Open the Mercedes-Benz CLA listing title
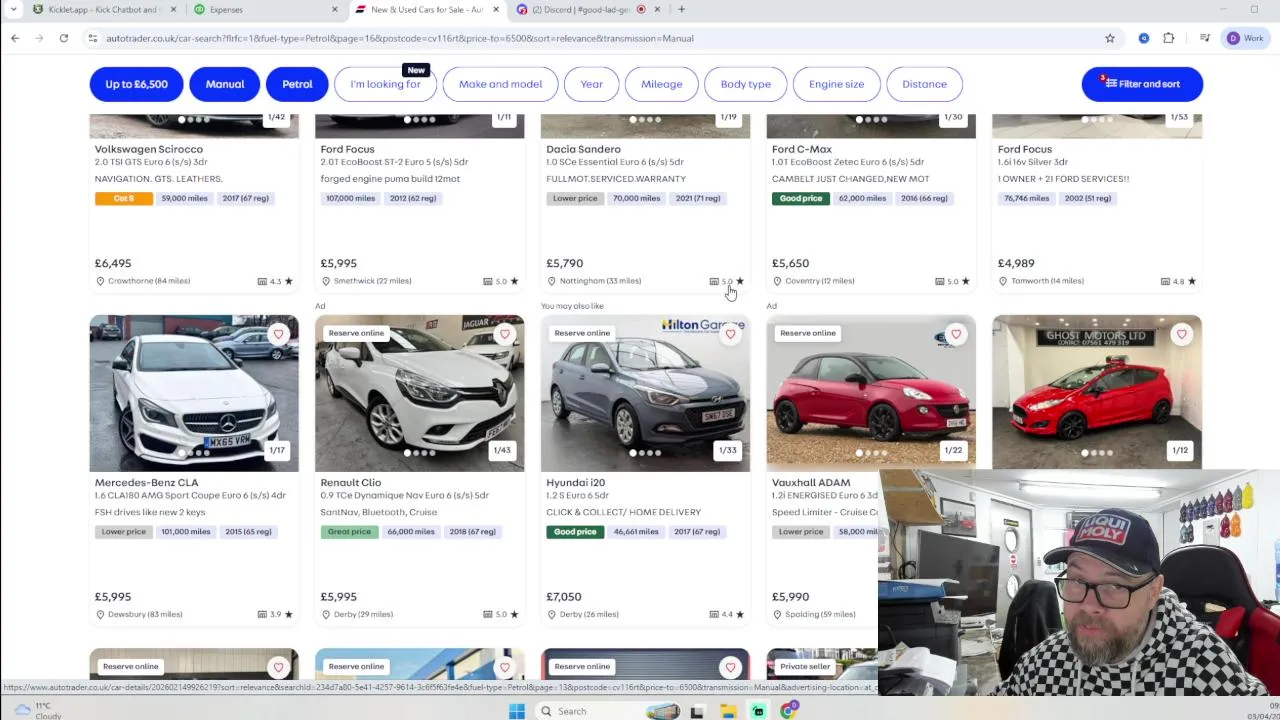1280x720 pixels. tap(147, 483)
